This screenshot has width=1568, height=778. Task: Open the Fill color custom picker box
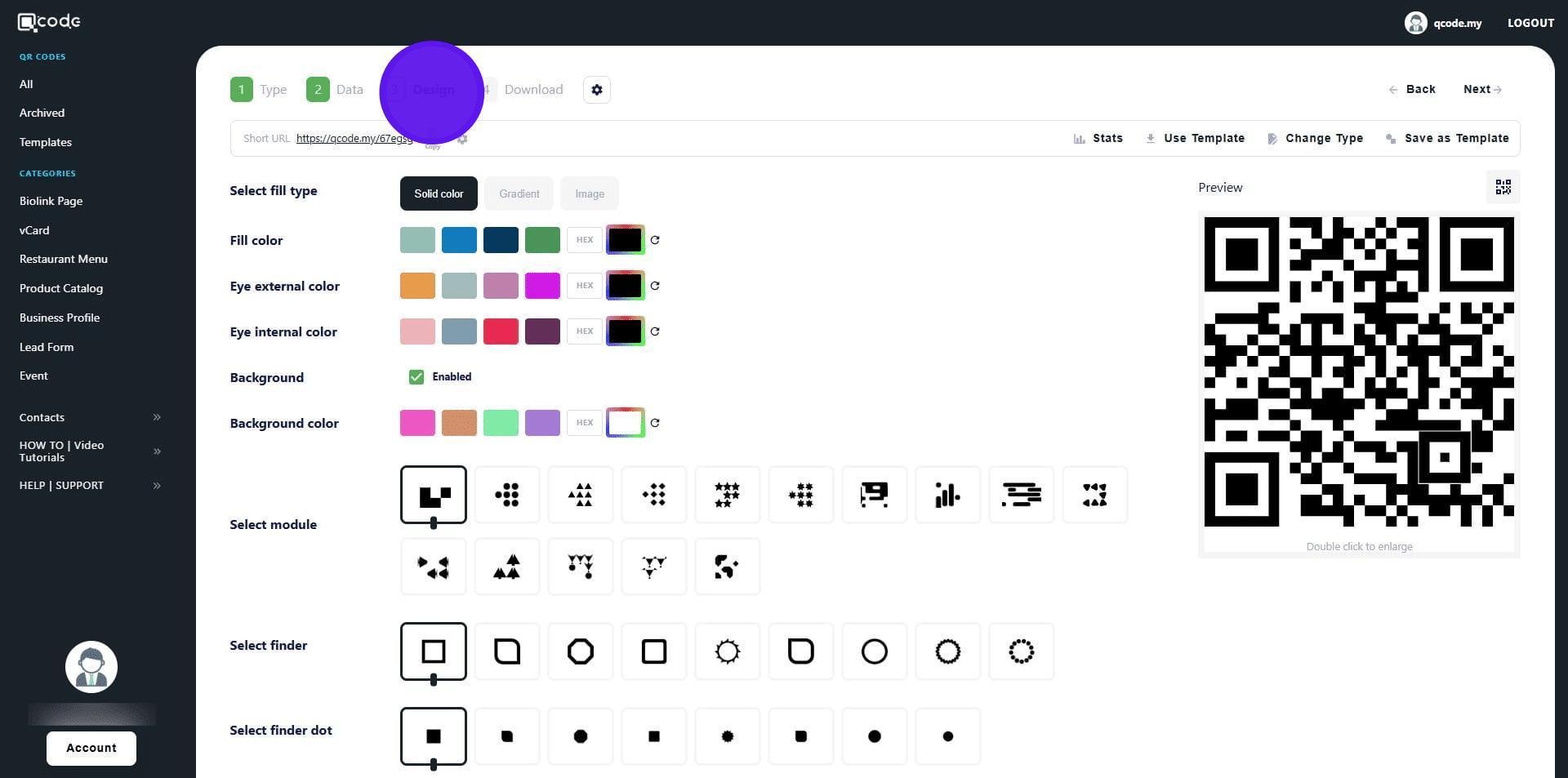click(626, 240)
